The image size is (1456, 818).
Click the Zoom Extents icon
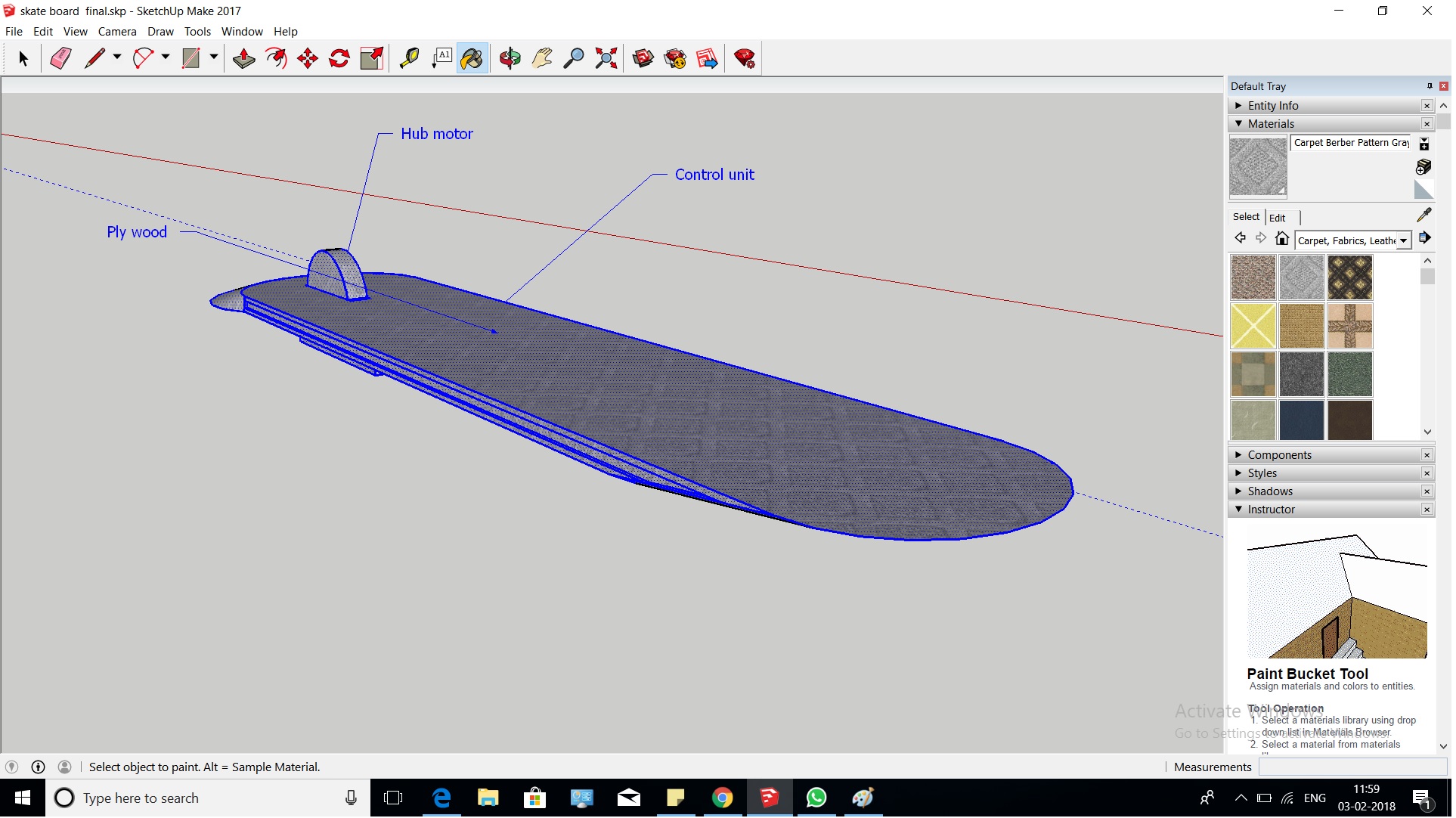(x=606, y=58)
